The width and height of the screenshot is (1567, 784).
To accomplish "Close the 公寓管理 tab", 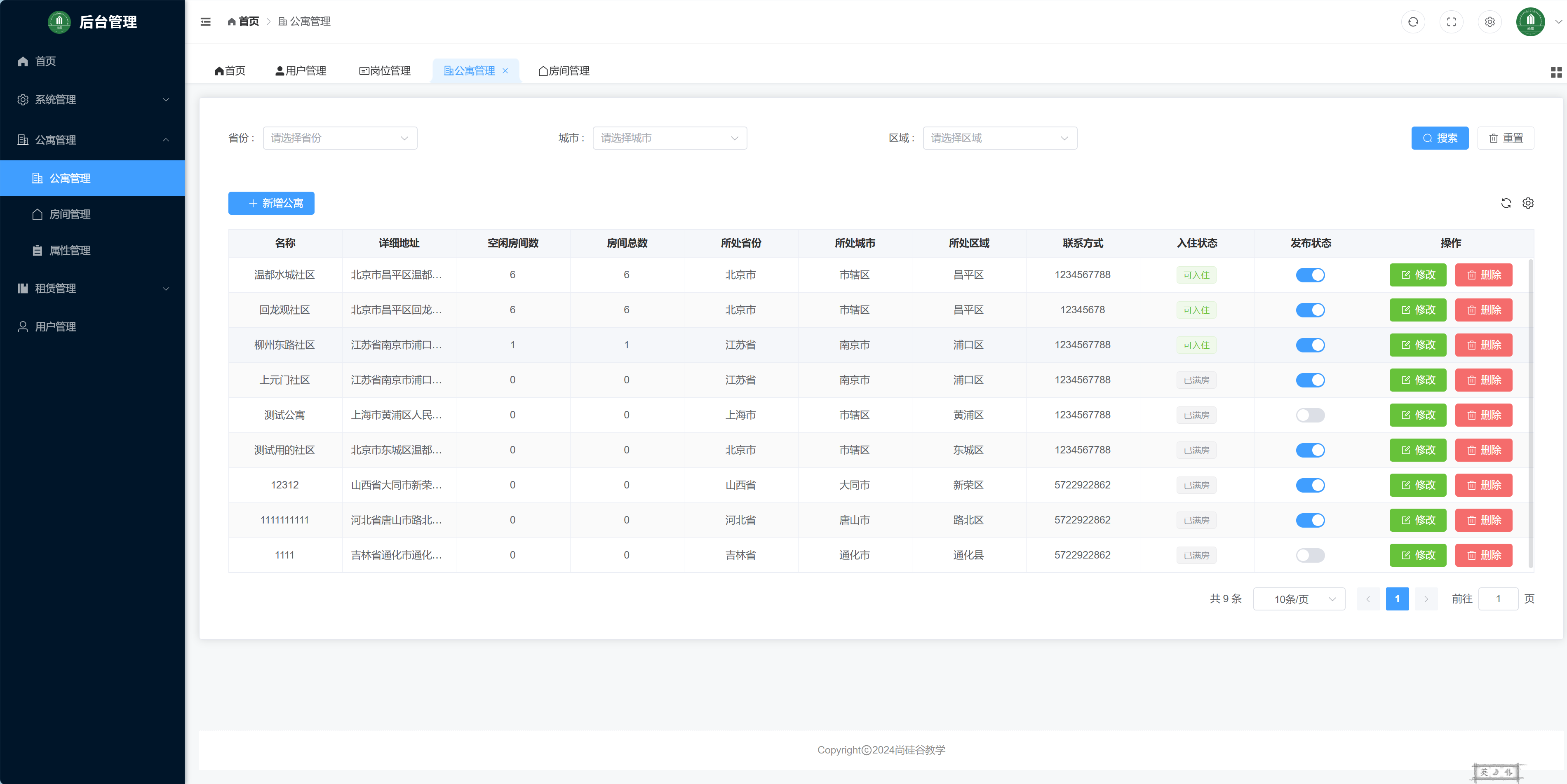I will coord(505,70).
